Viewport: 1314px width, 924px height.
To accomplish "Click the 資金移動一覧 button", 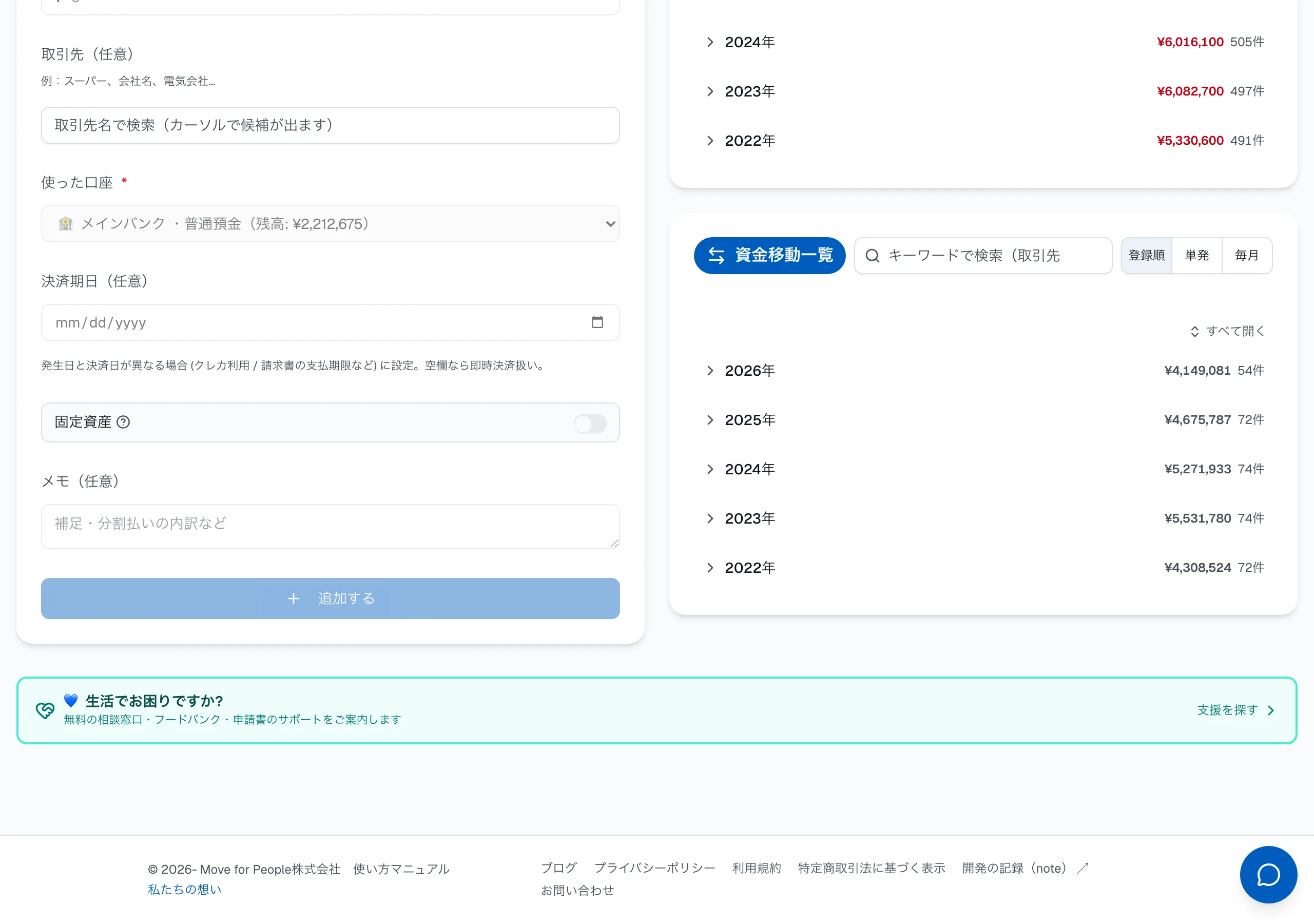I will click(769, 255).
